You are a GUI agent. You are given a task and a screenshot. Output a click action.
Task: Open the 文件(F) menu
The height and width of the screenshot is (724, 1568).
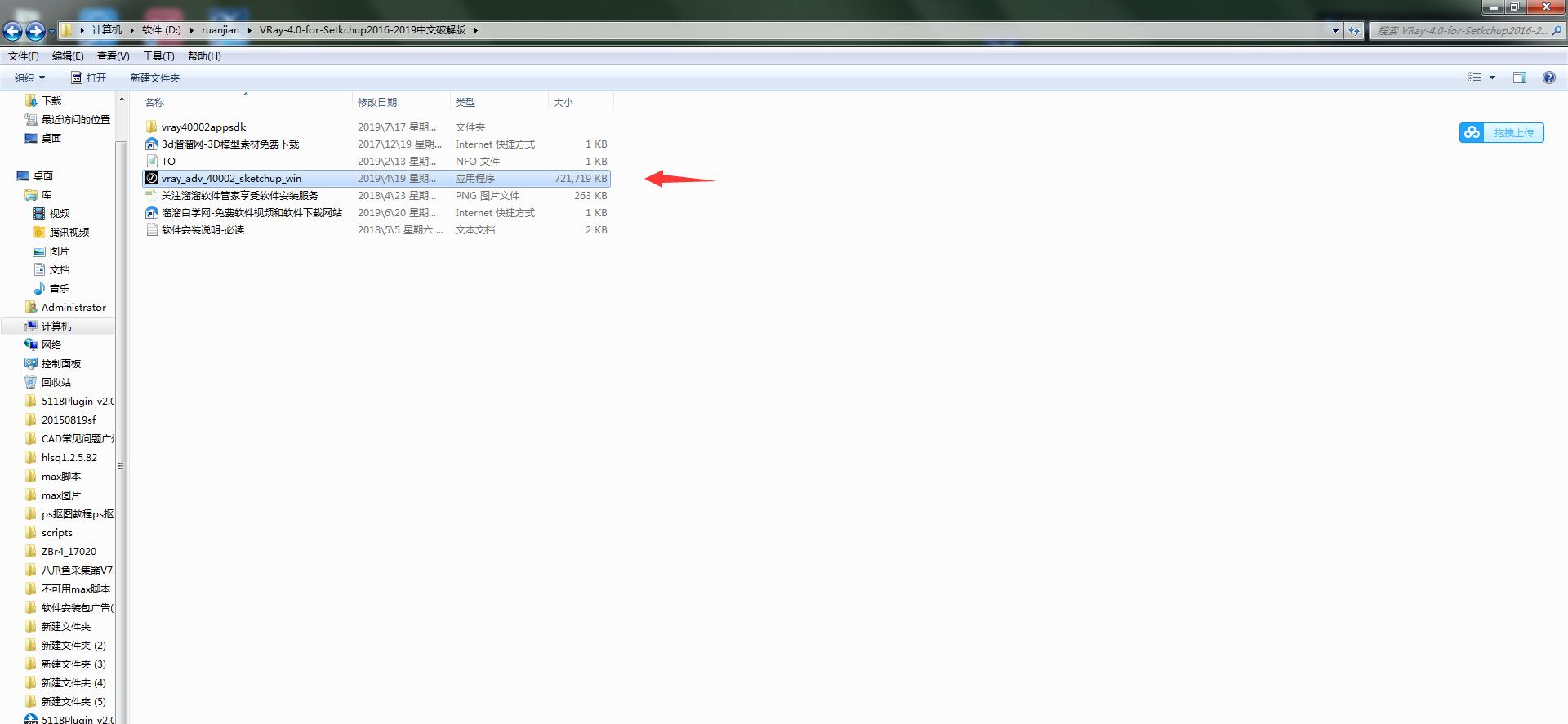(24, 56)
